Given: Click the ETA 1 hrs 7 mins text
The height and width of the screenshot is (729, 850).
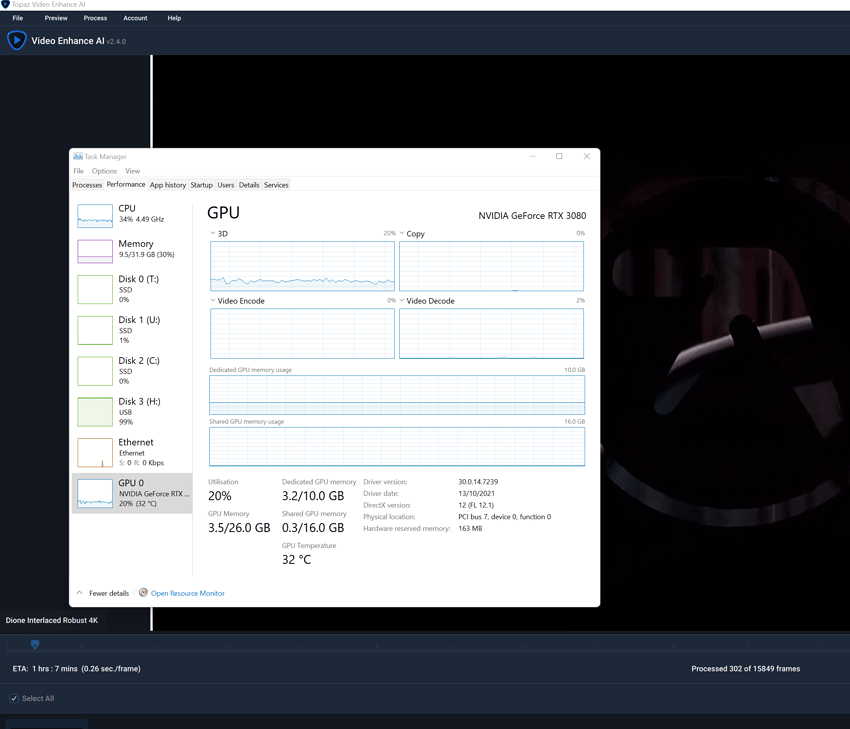Looking at the screenshot, I should pos(76,668).
